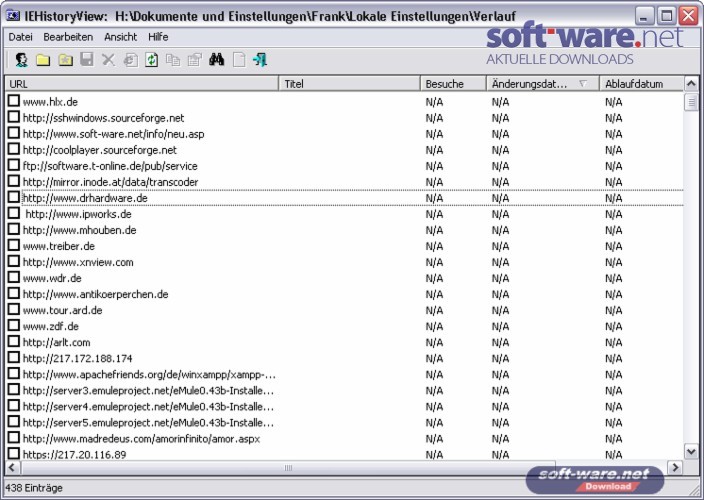Sort by the URL column header
The image size is (704, 500).
(142, 84)
